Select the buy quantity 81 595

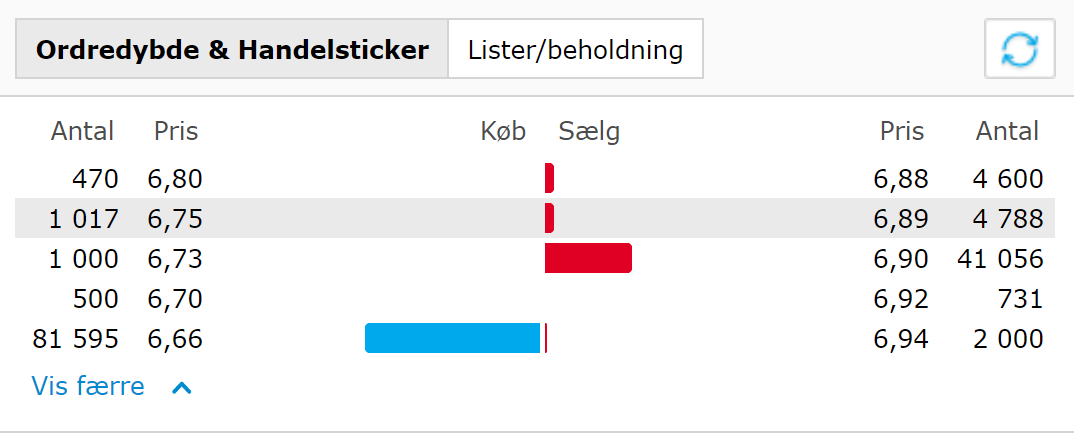[76, 339]
